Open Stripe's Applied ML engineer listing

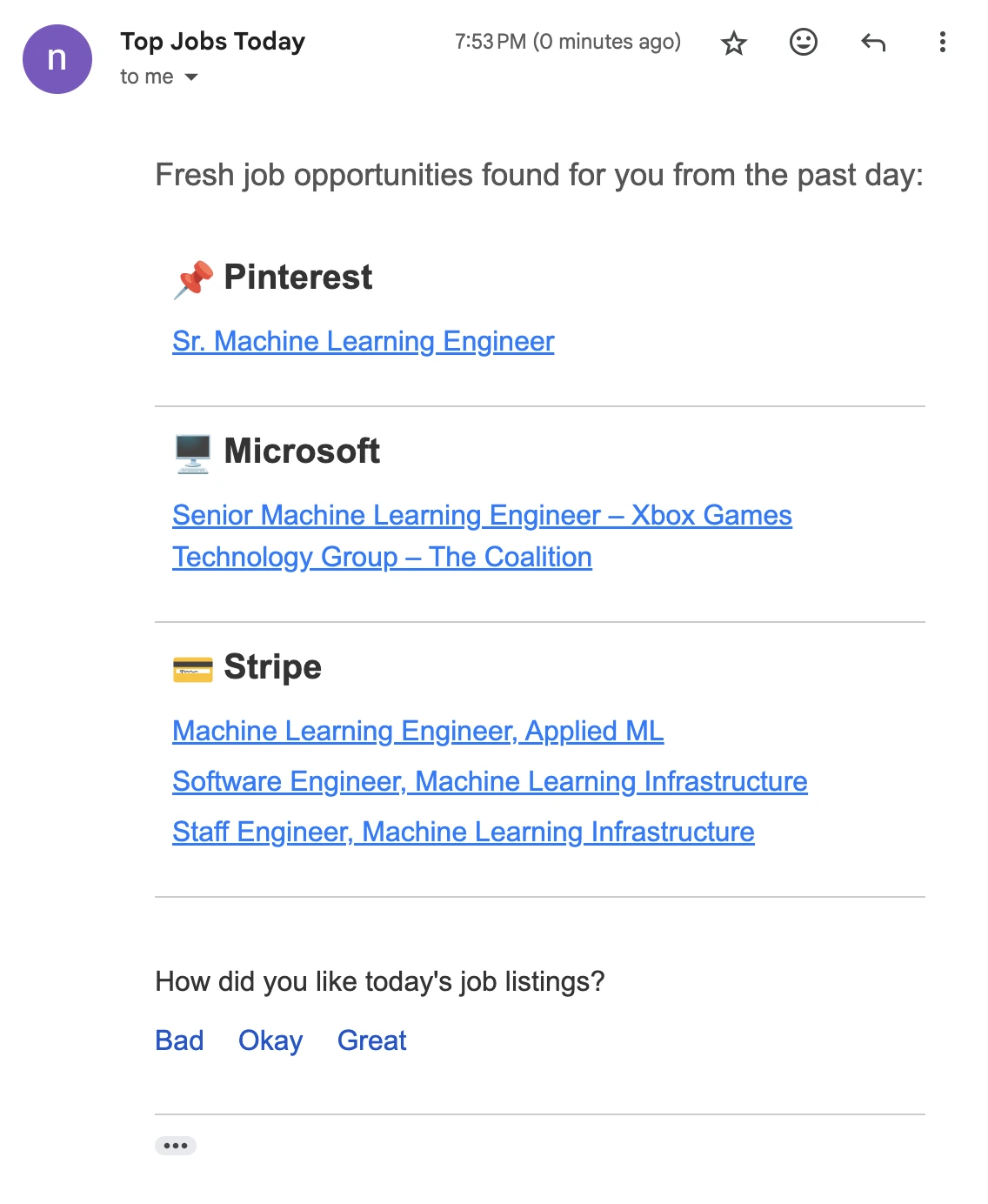(418, 731)
